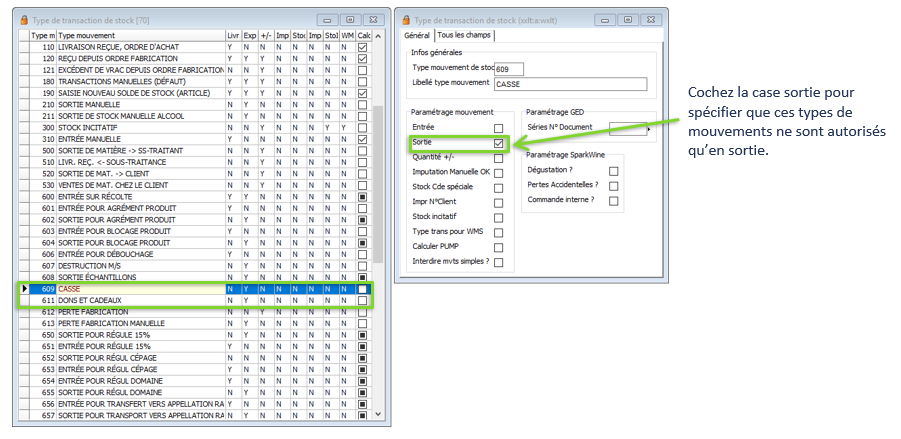Open Séries N° Document dropdown arrow
This screenshot has height=439, width=901.
647,129
